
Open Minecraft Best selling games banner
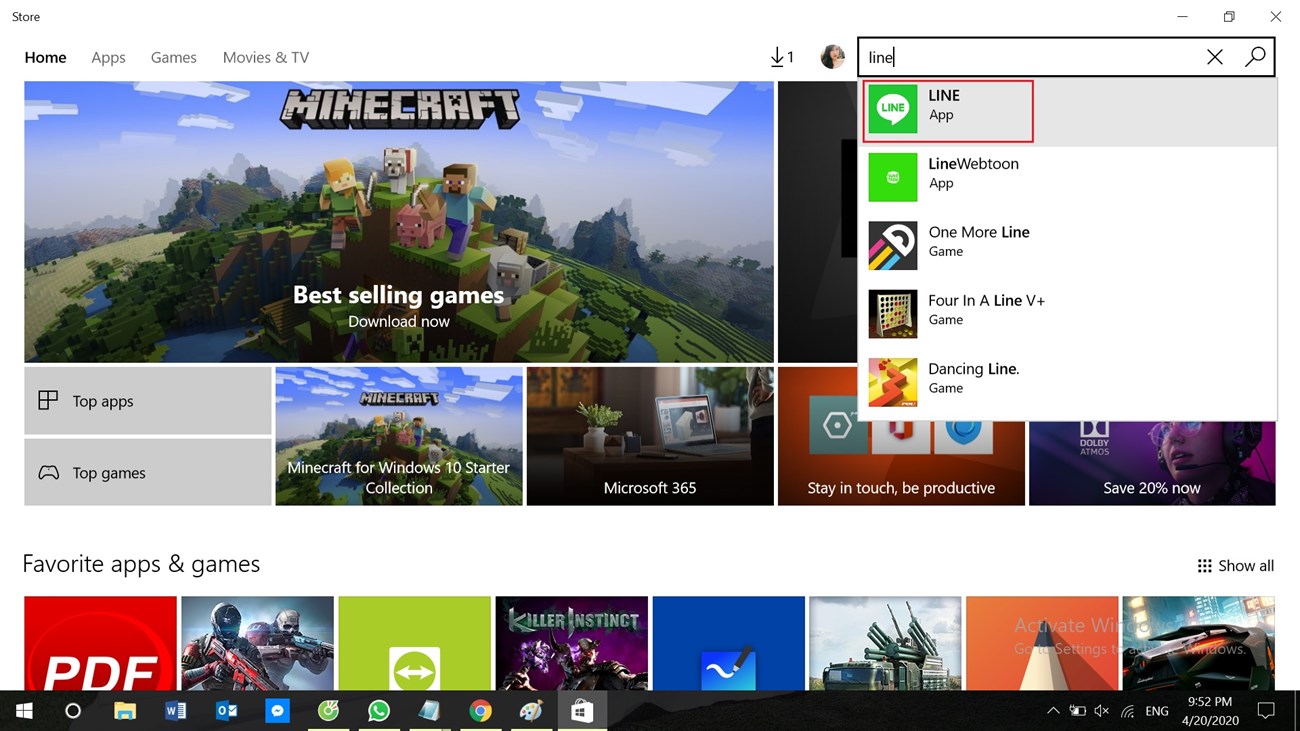pos(399,222)
